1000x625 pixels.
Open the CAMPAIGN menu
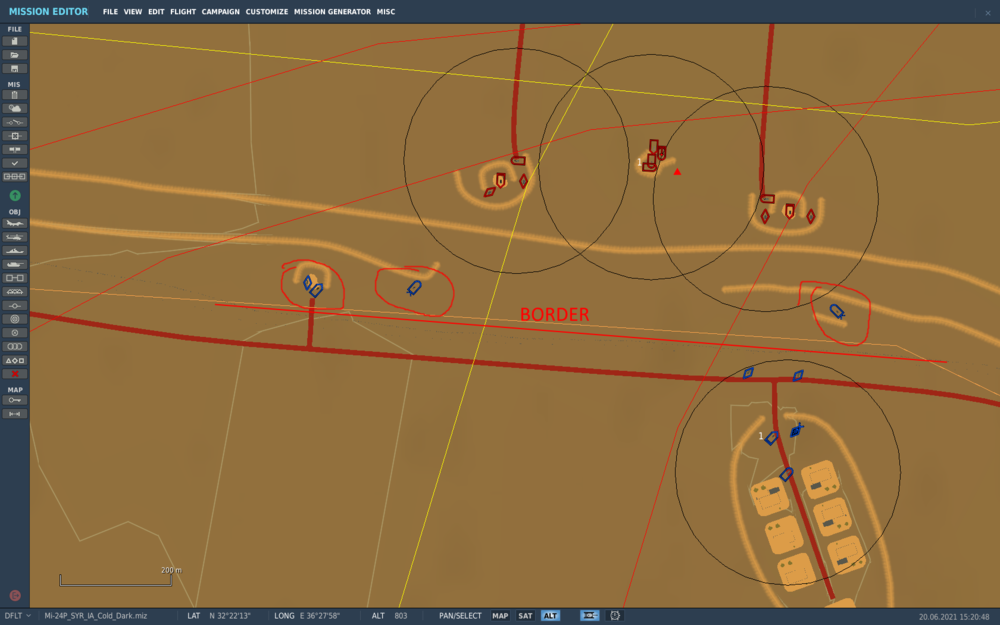pos(221,11)
